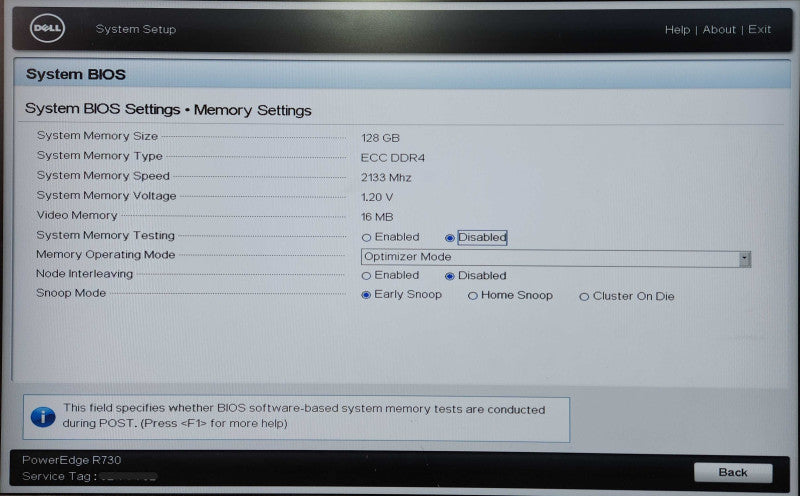This screenshot has height=496, width=800.
Task: Click the Video Memory label
Action: 77,215
